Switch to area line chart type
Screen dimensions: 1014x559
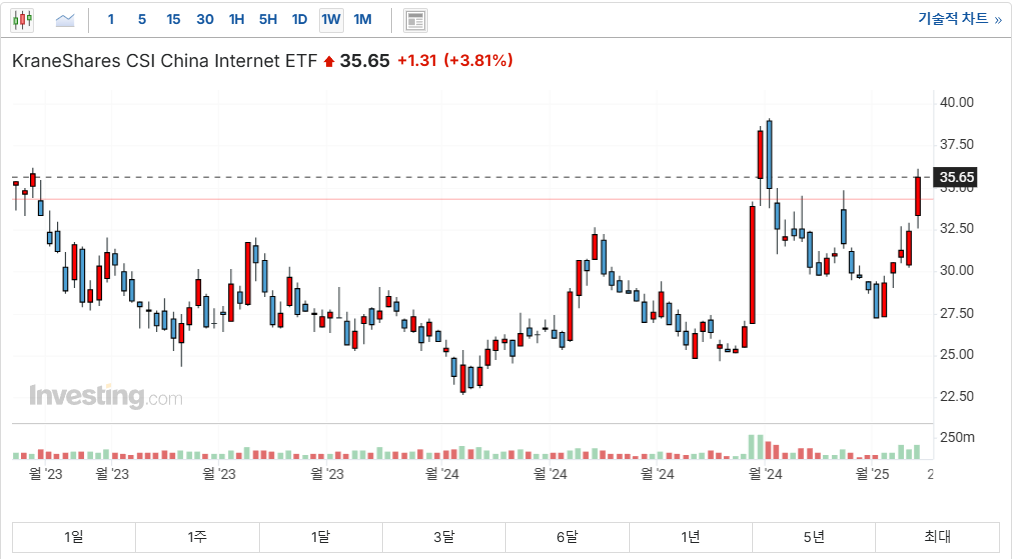65,20
